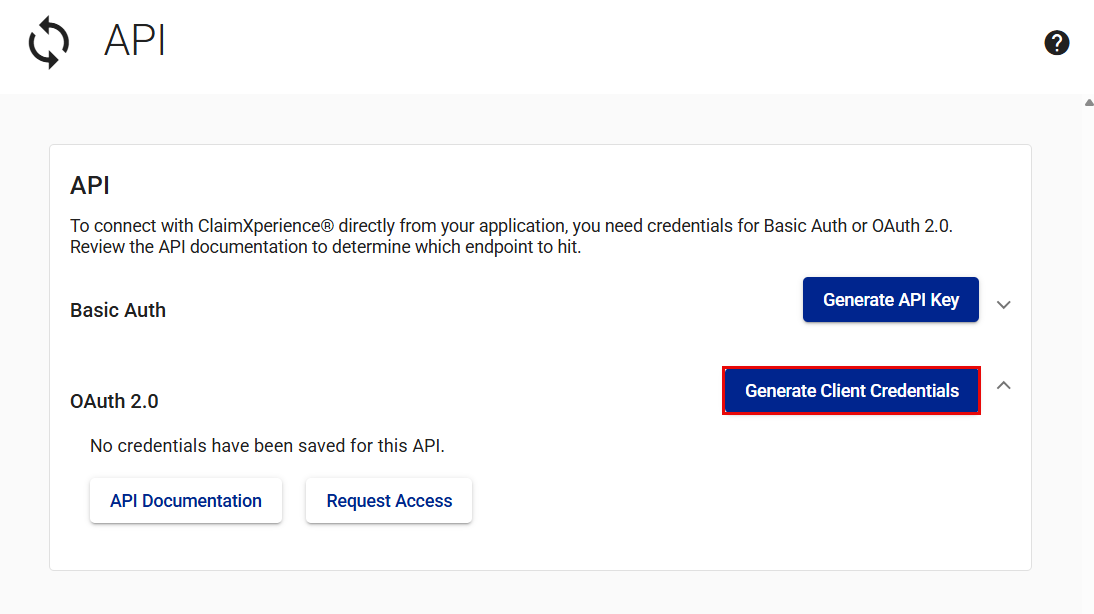1094x614 pixels.
Task: Click the "No credentials have been saved" message
Action: [x=267, y=446]
